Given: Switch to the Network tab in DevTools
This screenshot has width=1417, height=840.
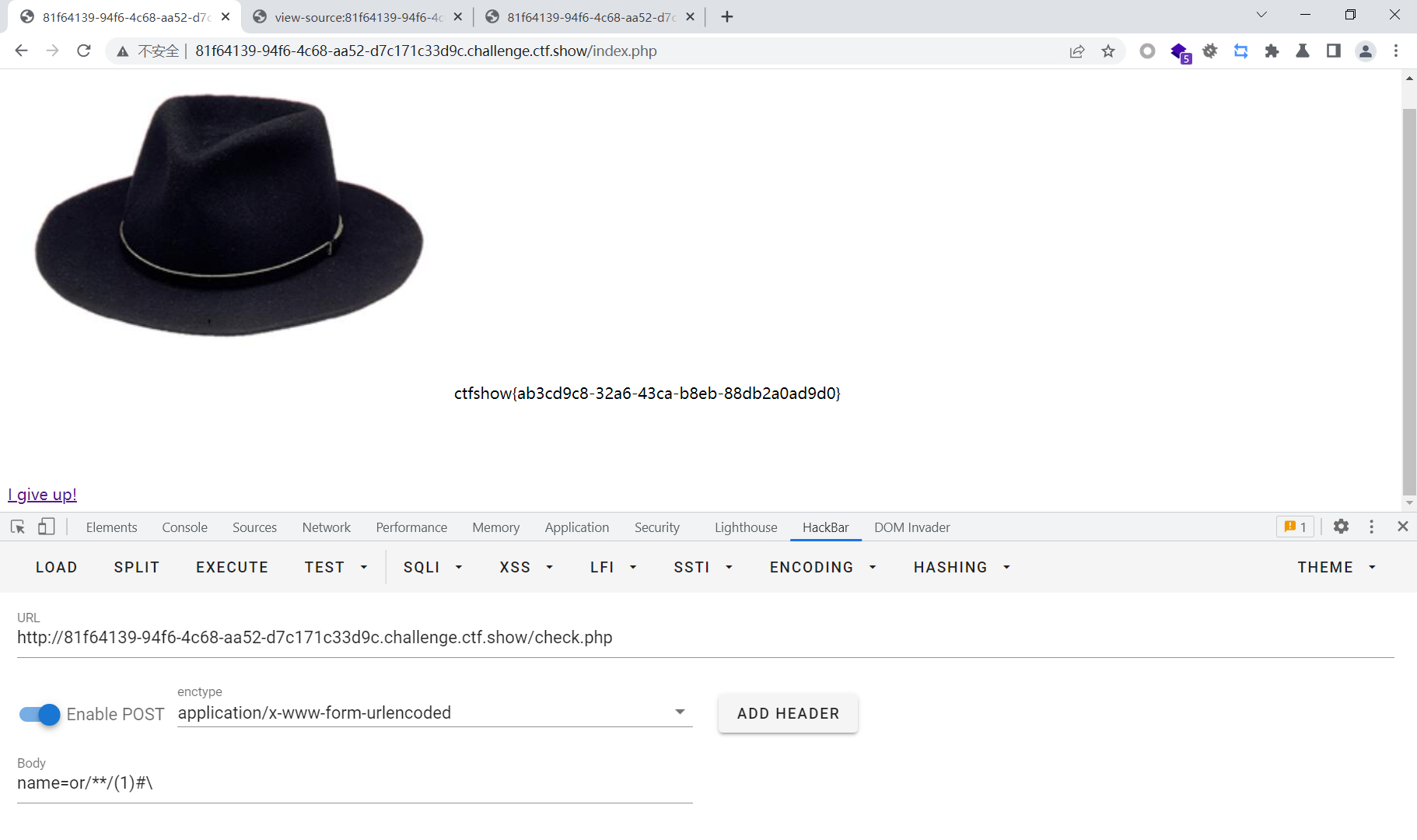Looking at the screenshot, I should 326,527.
